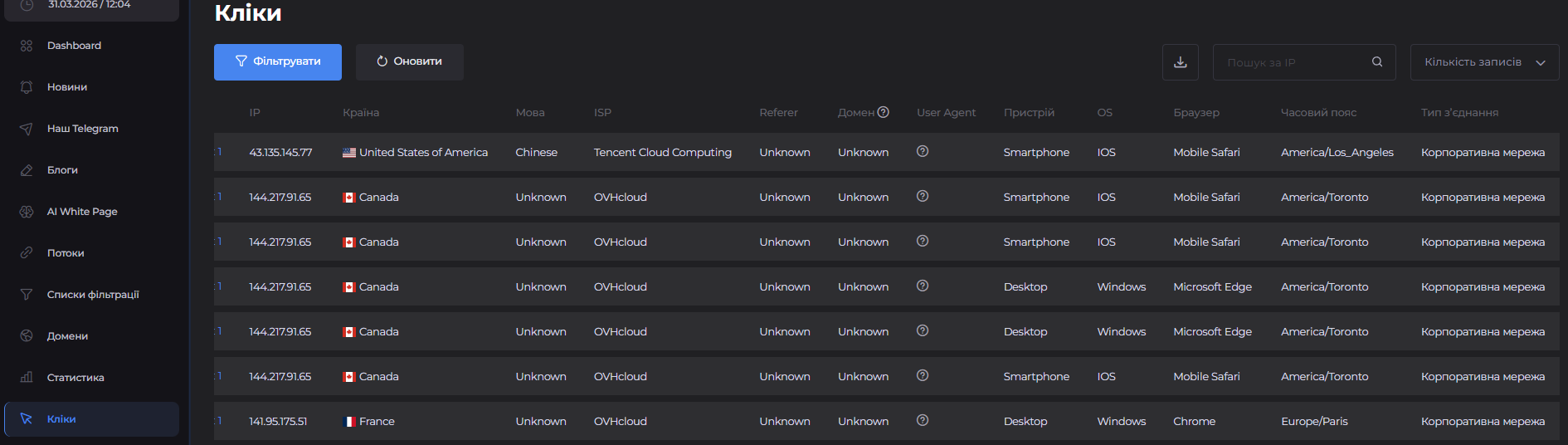Open Списки фільтрації menu item
Image resolution: width=1568 pixels, height=445 pixels.
(x=92, y=295)
